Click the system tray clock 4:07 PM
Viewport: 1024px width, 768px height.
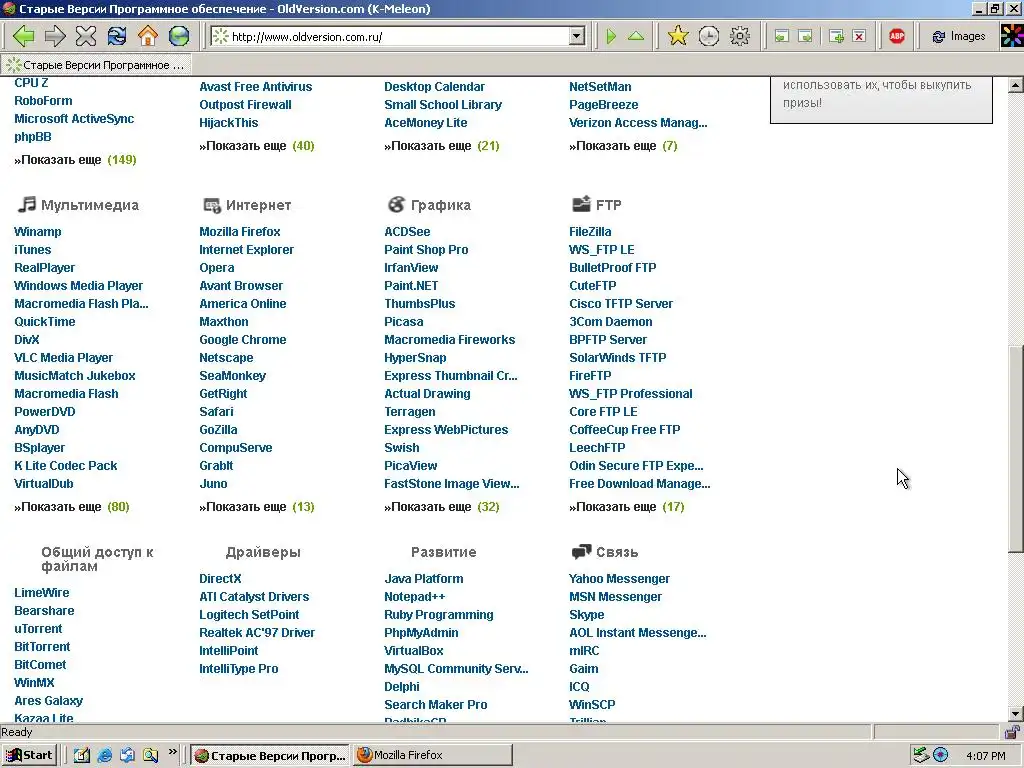986,756
